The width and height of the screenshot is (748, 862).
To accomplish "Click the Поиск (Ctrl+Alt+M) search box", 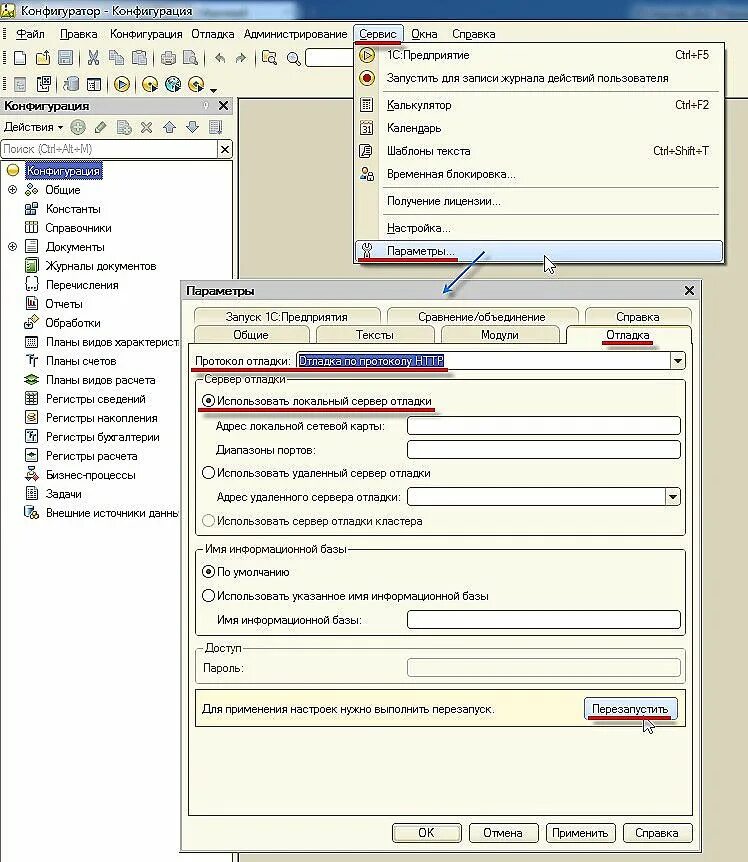I will point(109,149).
